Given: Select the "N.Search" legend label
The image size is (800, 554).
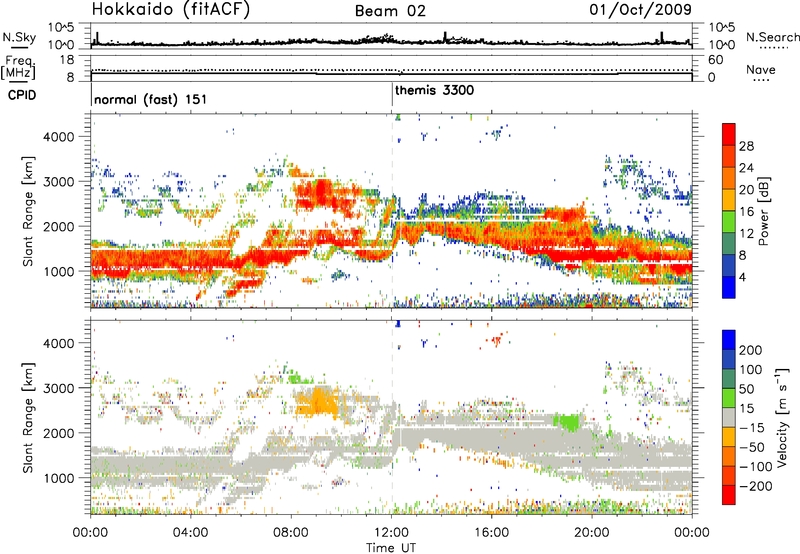Looking at the screenshot, I should coord(773,37).
